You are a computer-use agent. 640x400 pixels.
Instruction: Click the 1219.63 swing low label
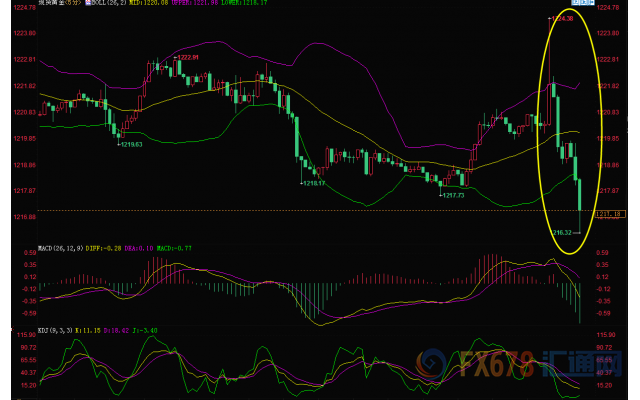pos(130,145)
